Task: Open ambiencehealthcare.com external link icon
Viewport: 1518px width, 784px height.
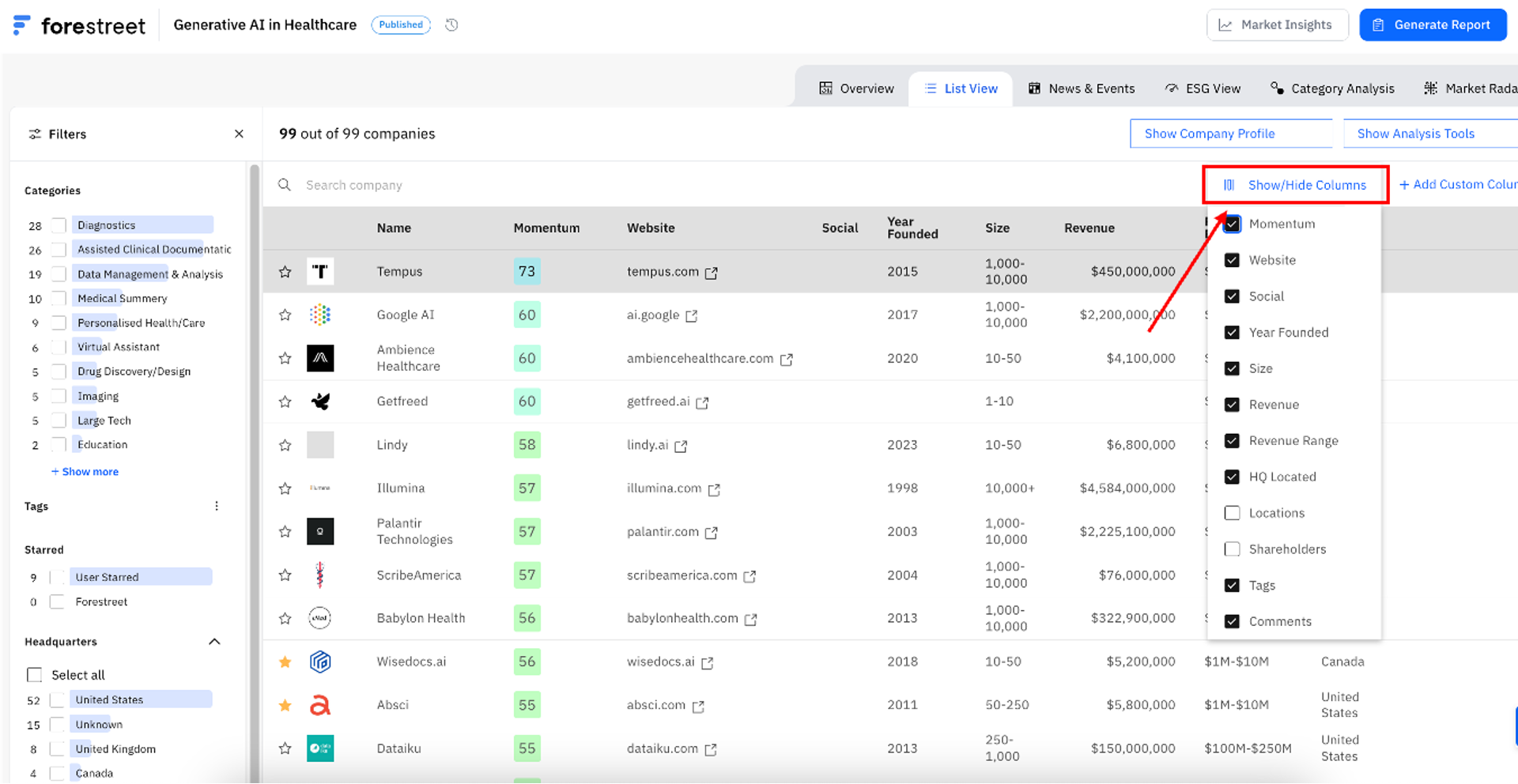Action: tap(787, 360)
